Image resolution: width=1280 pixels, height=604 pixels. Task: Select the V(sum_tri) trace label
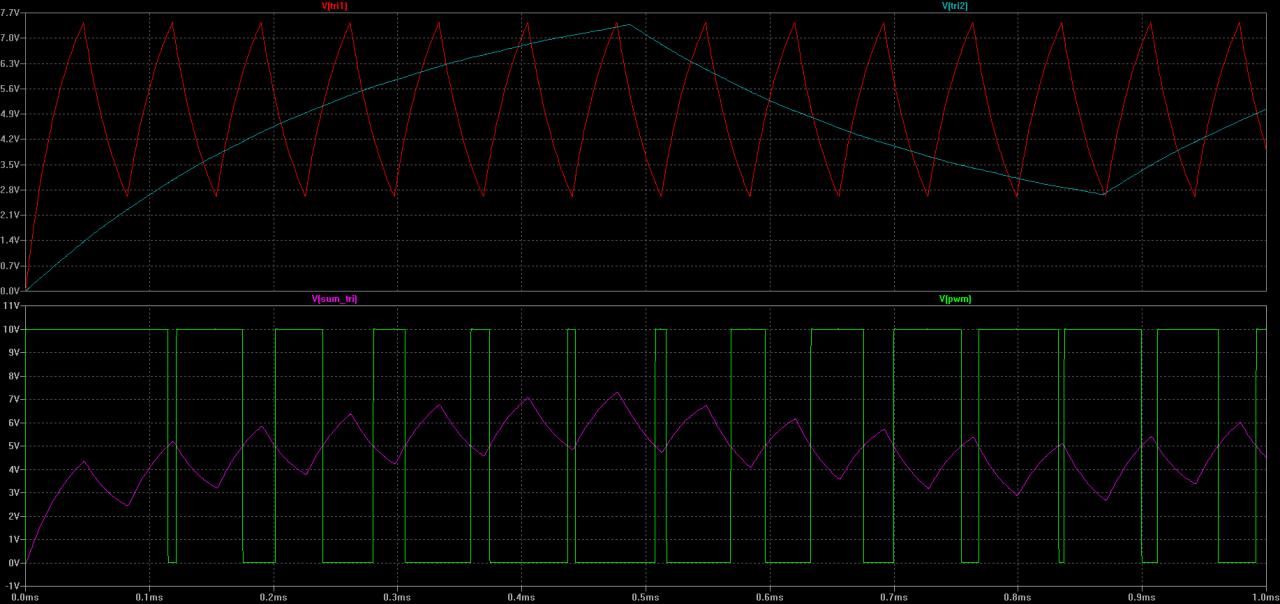point(334,299)
